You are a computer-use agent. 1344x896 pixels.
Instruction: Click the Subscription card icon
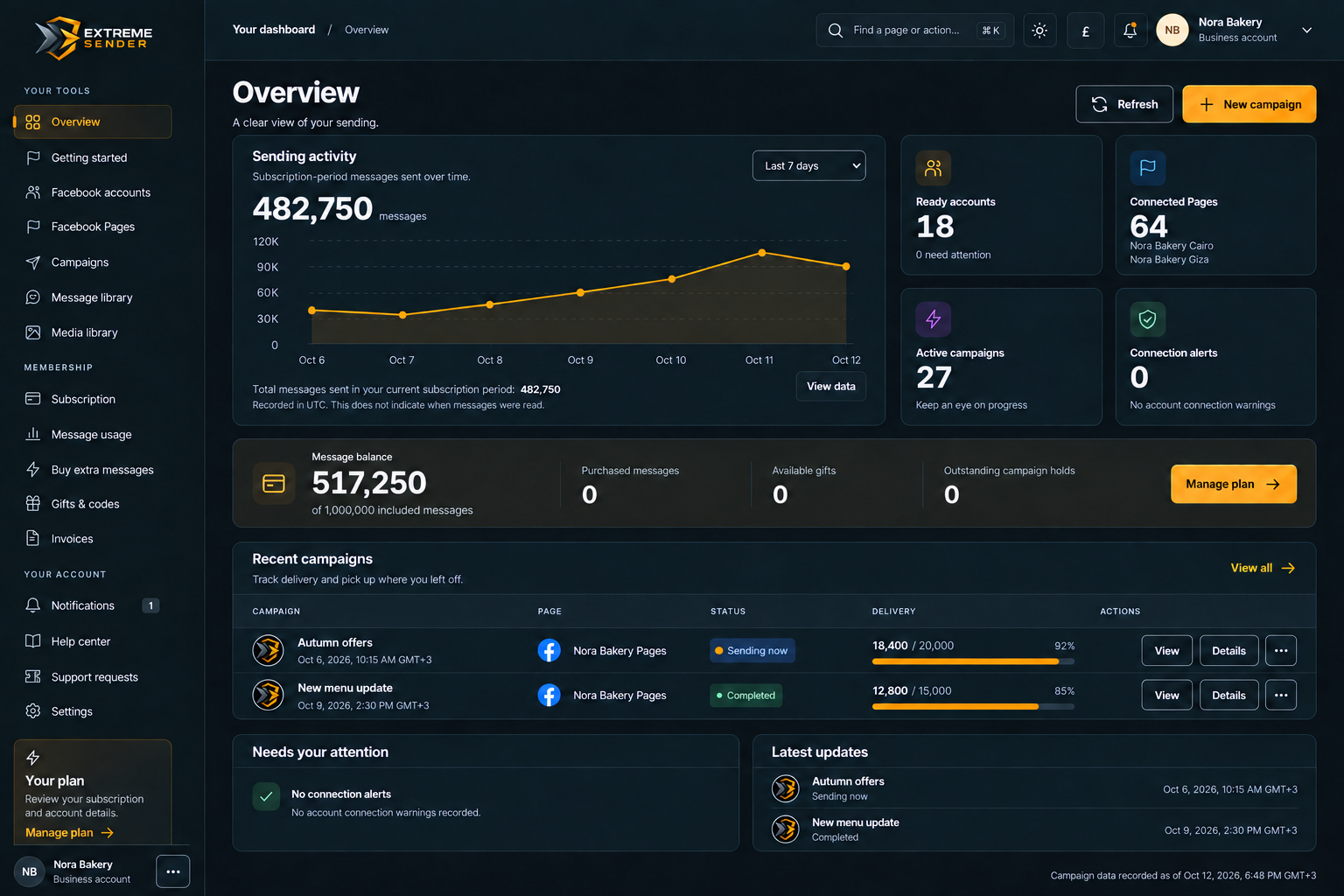coord(33,399)
